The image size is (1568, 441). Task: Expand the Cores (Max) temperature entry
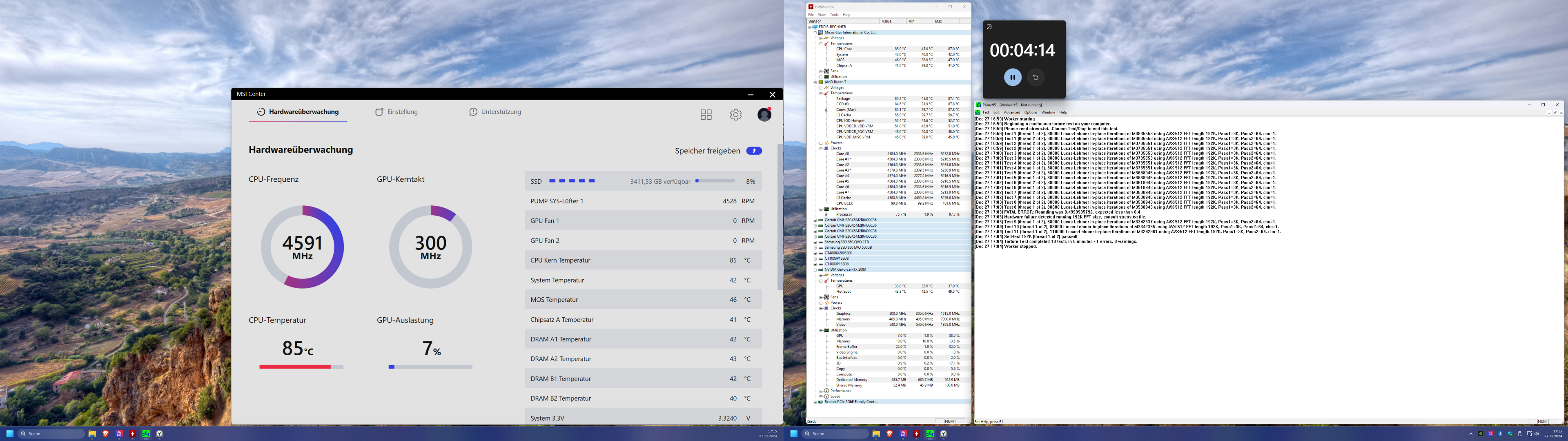pyautogui.click(x=826, y=110)
